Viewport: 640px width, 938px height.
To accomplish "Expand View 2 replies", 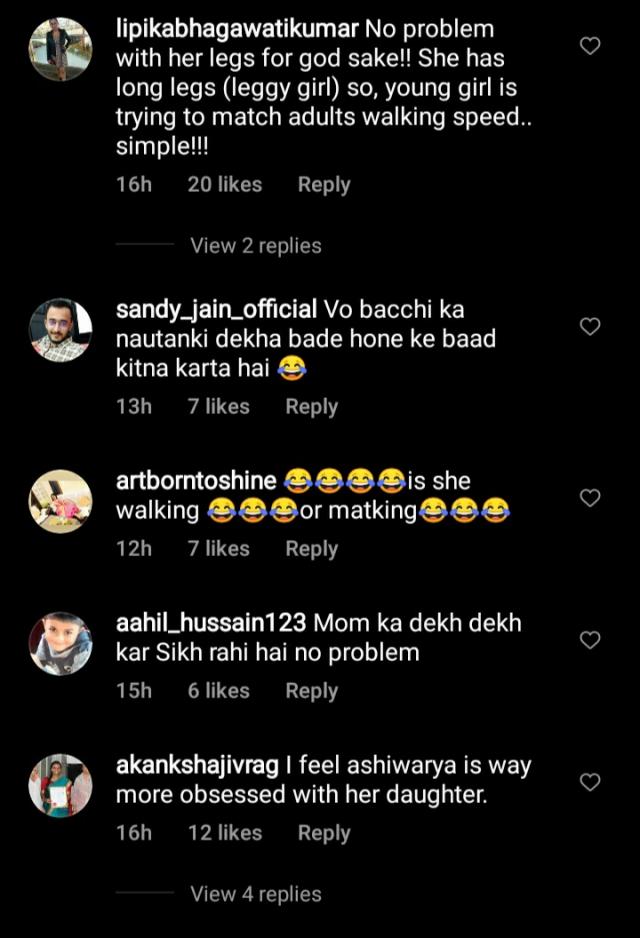I will click(256, 246).
